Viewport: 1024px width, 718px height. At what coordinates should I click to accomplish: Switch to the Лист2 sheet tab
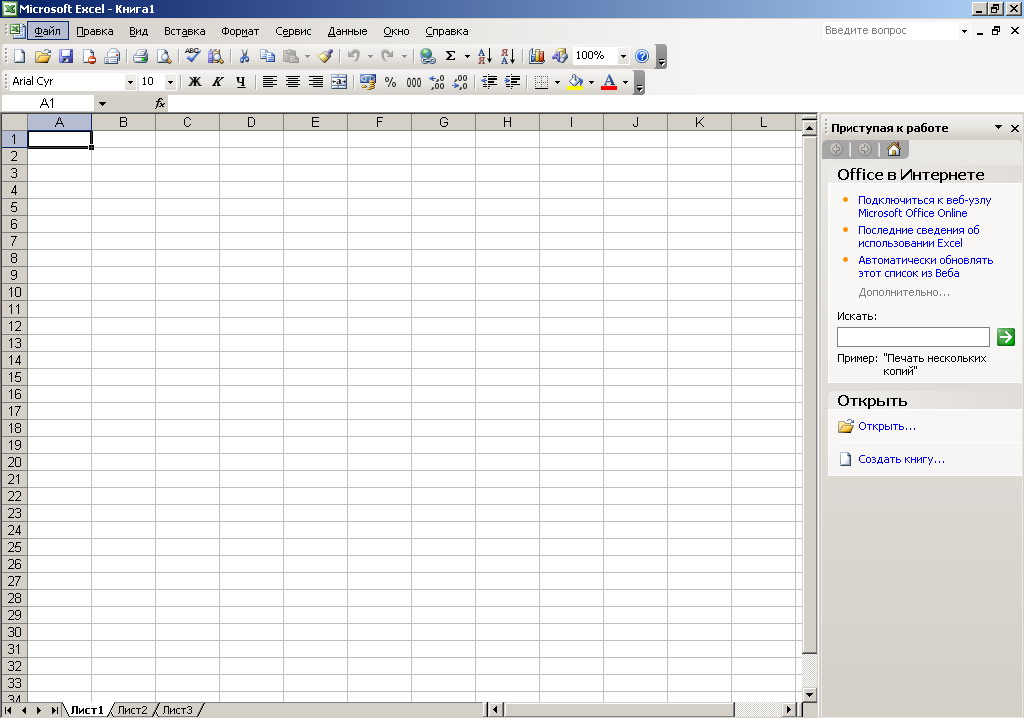coord(132,710)
